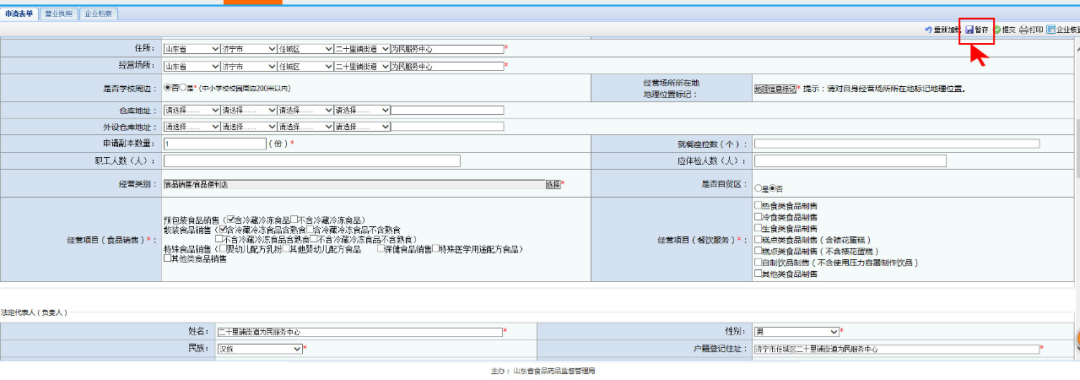Screen dimensions: 1080x380
Task: Check the 糕点类食品制售（含裱花蛋糕）checkbox
Action: point(758,240)
